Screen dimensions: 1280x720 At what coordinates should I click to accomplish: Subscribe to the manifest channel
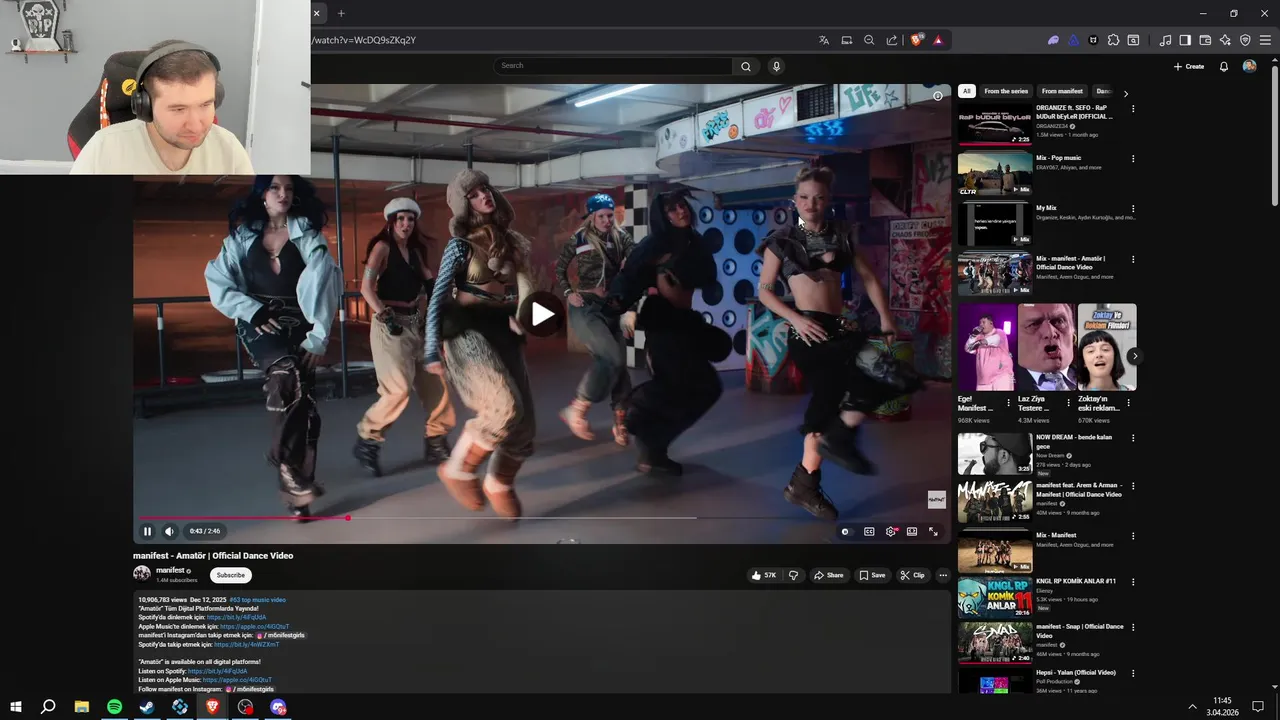tap(231, 575)
